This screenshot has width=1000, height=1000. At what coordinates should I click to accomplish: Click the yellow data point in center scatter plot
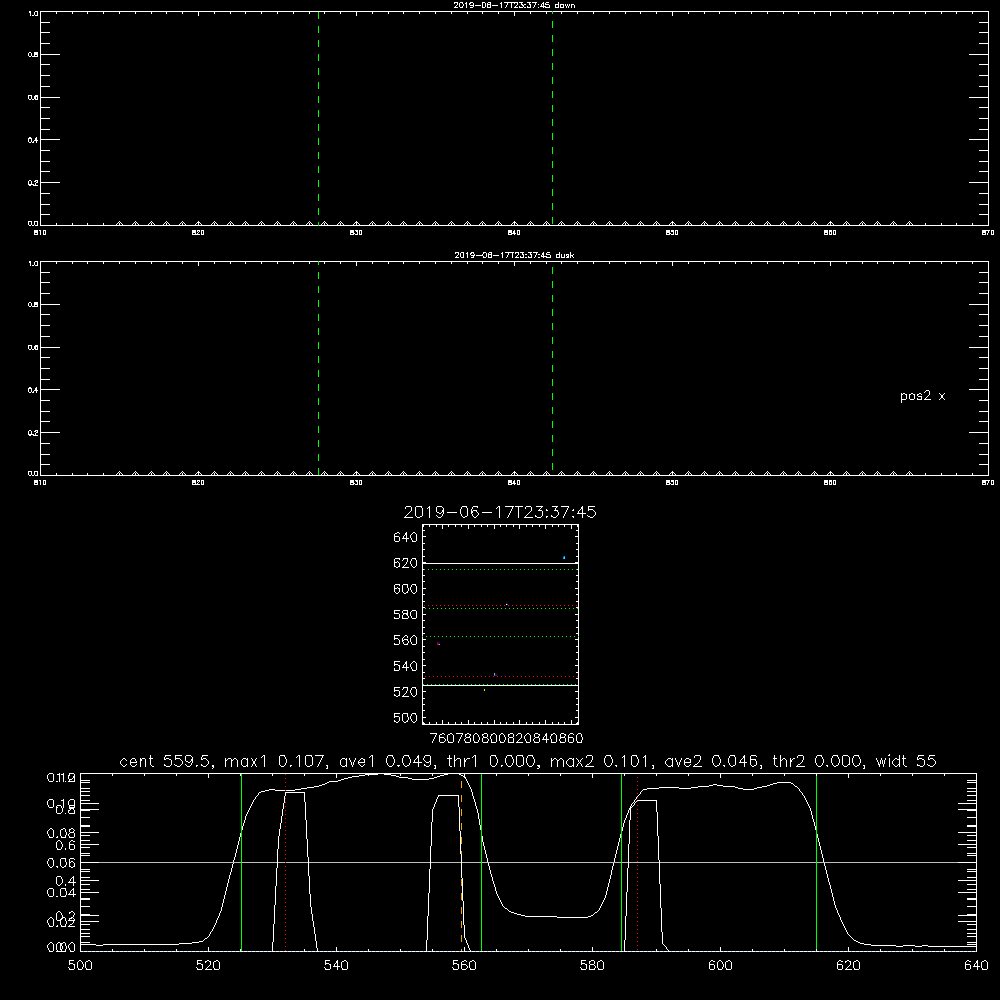point(484,690)
